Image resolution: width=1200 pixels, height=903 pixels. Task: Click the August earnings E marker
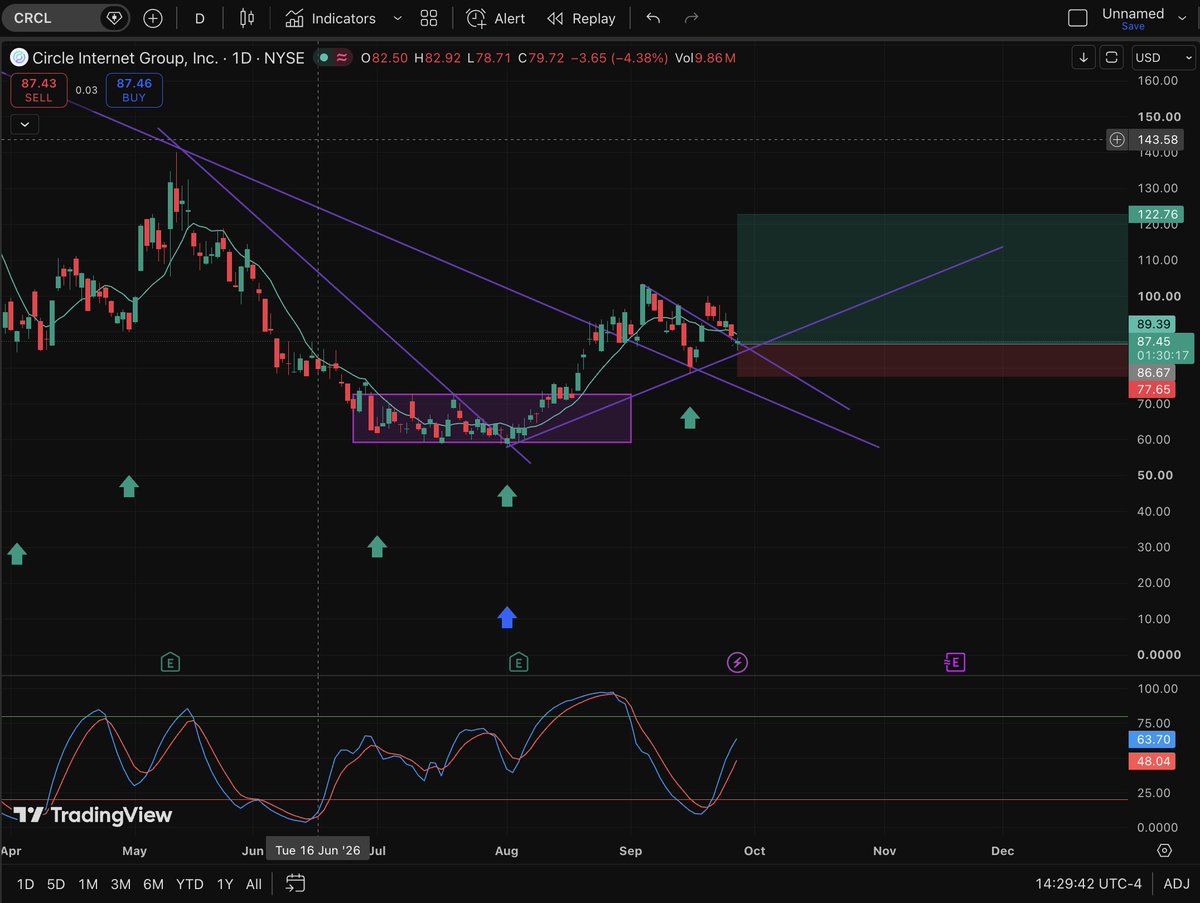pyautogui.click(x=518, y=662)
